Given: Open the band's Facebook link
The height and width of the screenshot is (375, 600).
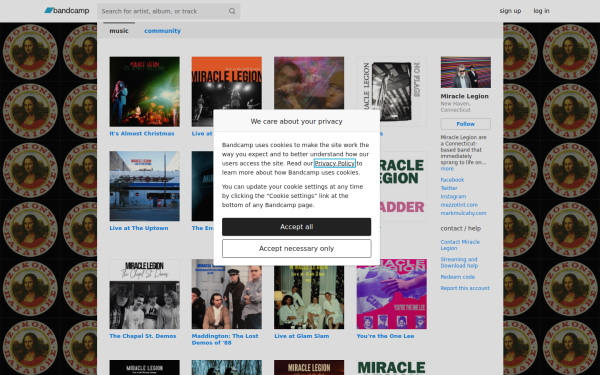Looking at the screenshot, I should 452,180.
